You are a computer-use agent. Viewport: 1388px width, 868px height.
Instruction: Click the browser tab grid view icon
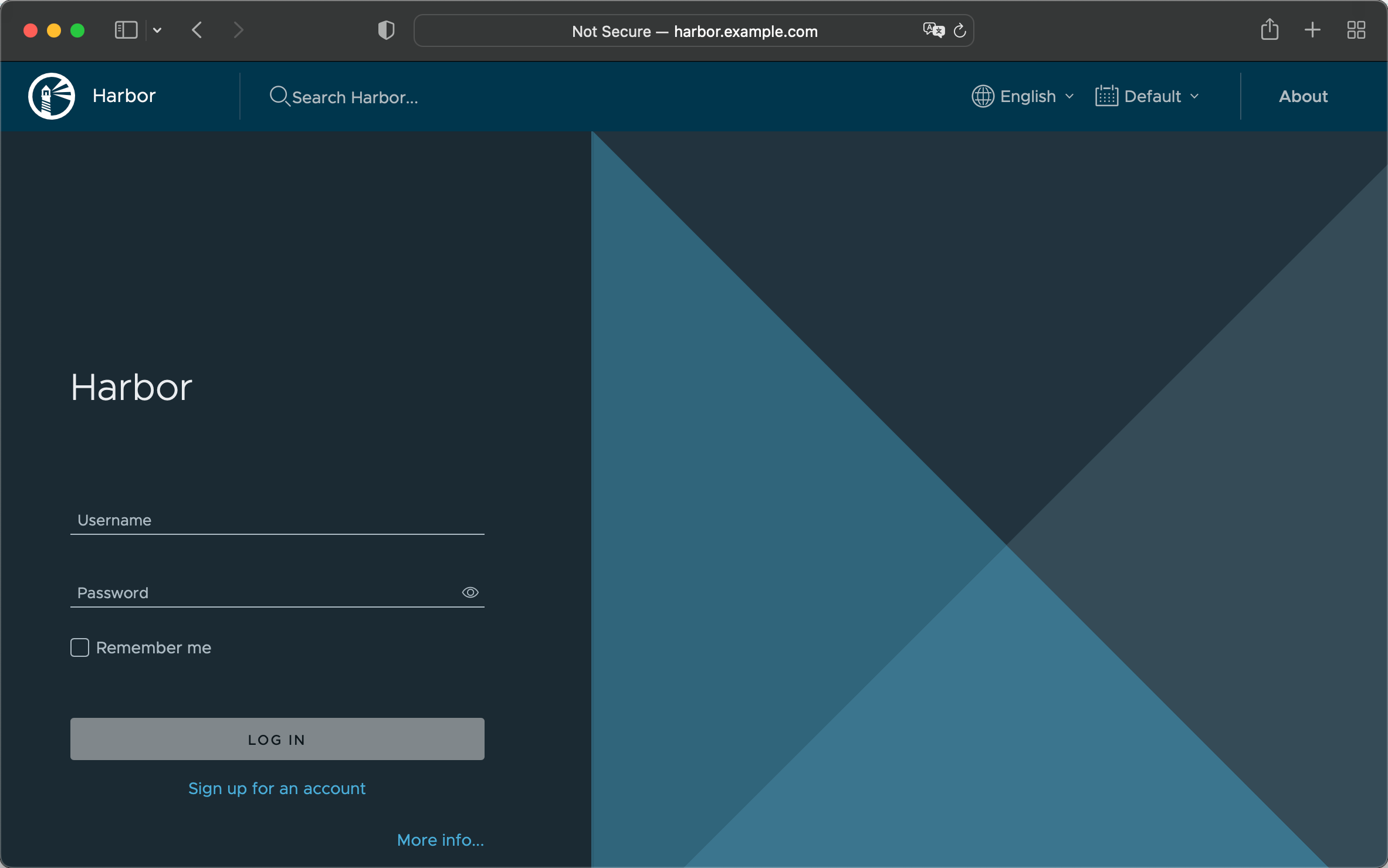point(1356,30)
